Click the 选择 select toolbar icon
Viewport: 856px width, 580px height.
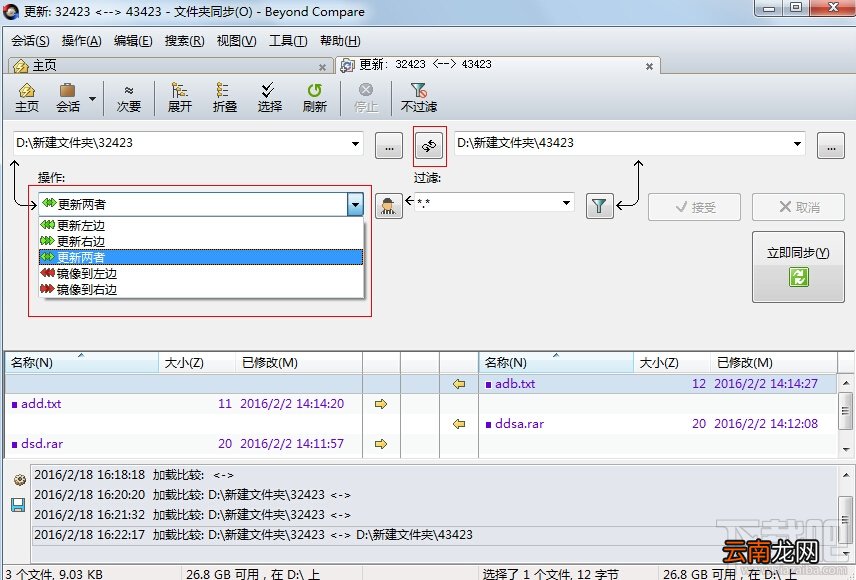pyautogui.click(x=270, y=98)
